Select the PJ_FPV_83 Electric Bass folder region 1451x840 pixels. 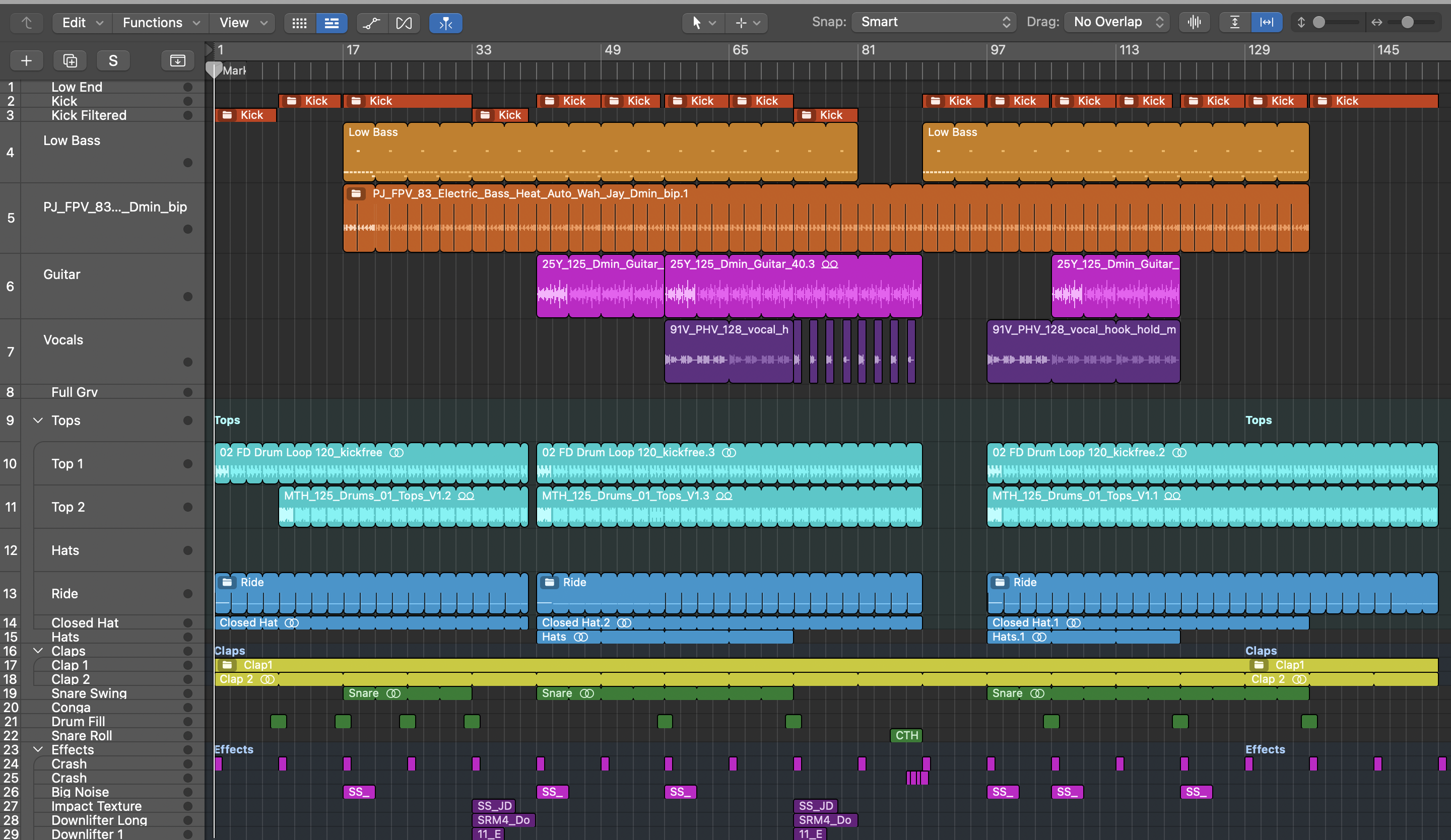[826, 218]
